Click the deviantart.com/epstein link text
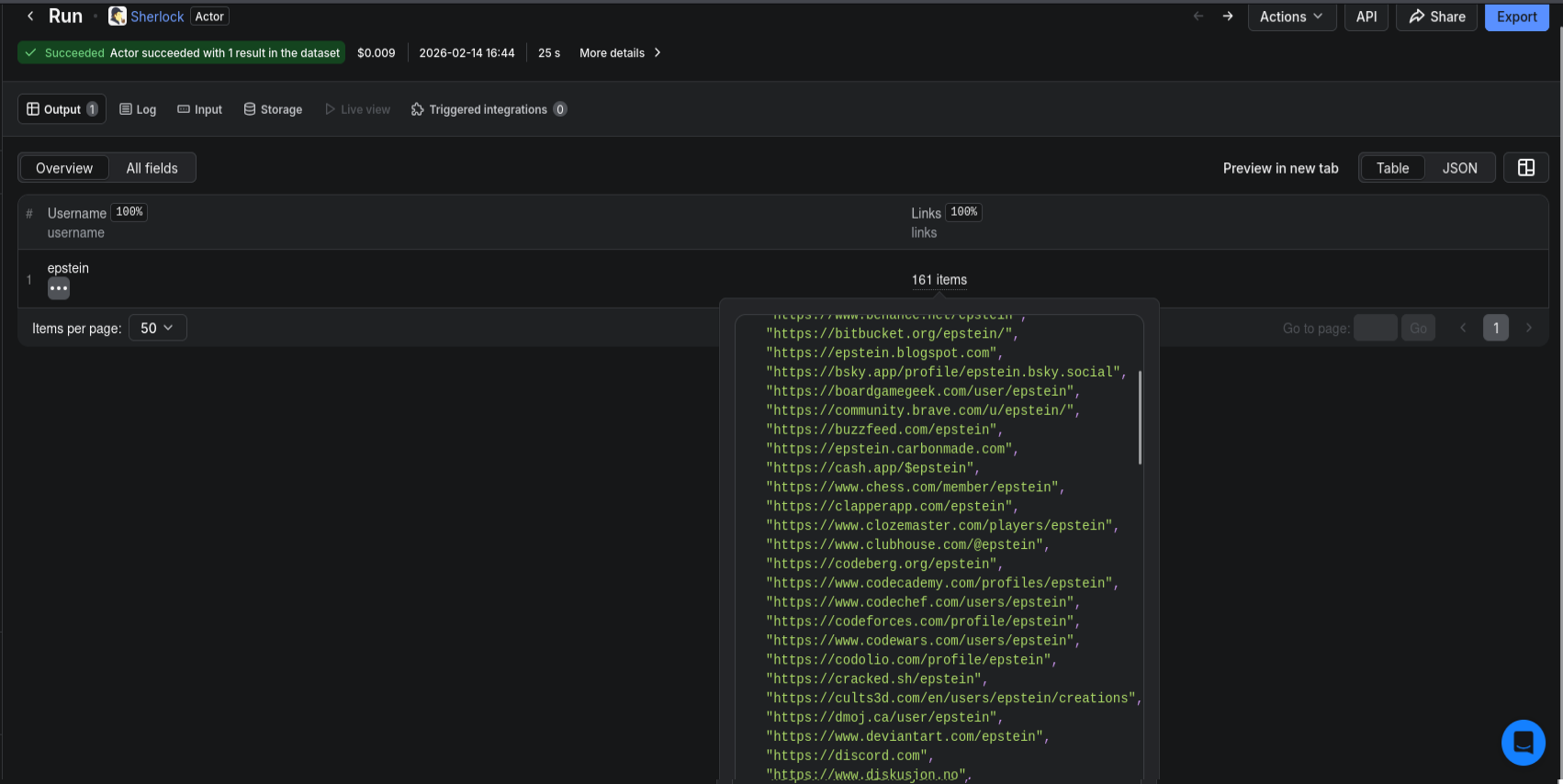 coord(905,739)
